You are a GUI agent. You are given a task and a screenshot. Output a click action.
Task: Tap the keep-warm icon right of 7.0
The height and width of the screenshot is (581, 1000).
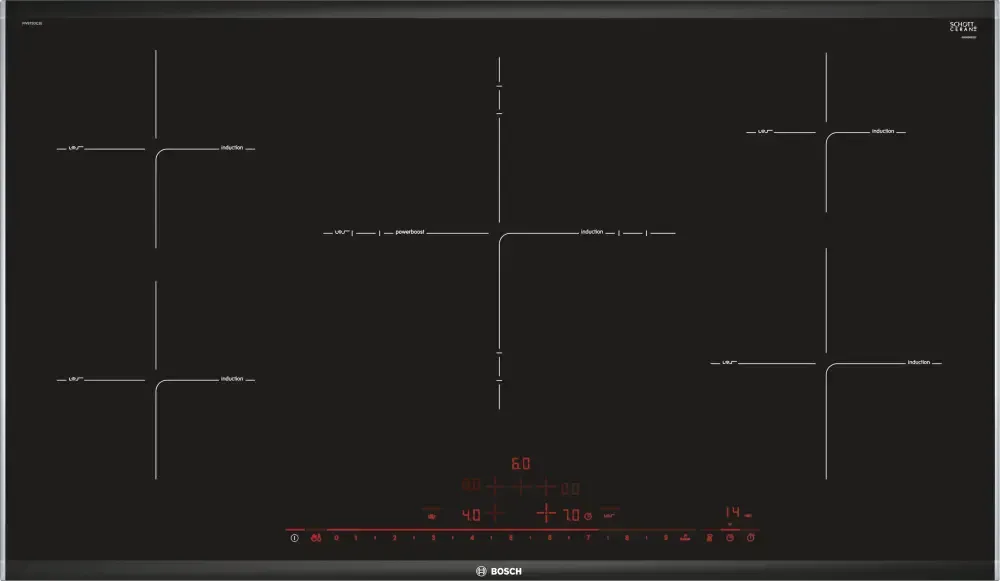pos(608,516)
